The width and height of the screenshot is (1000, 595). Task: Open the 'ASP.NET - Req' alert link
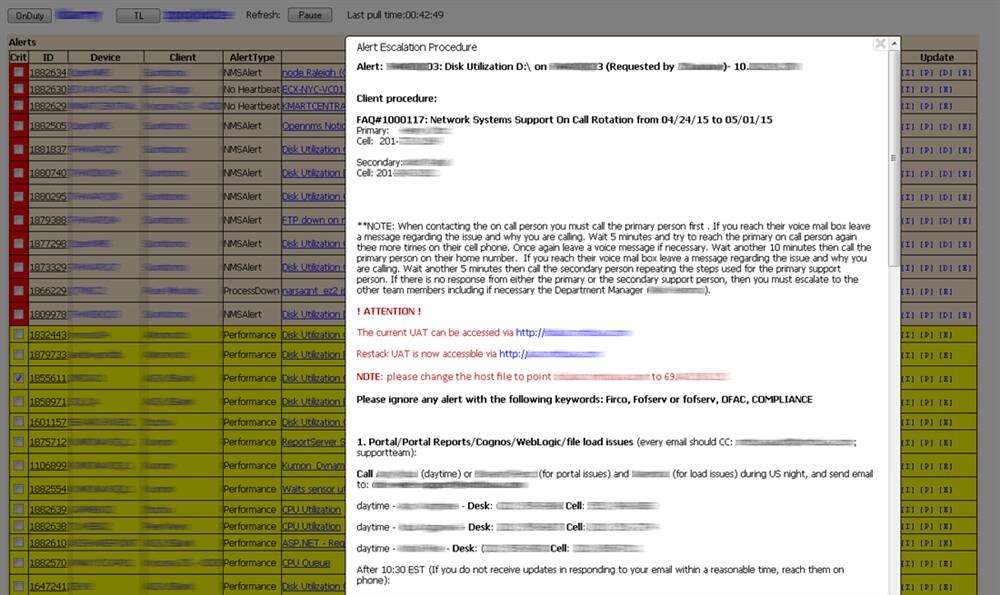point(313,543)
